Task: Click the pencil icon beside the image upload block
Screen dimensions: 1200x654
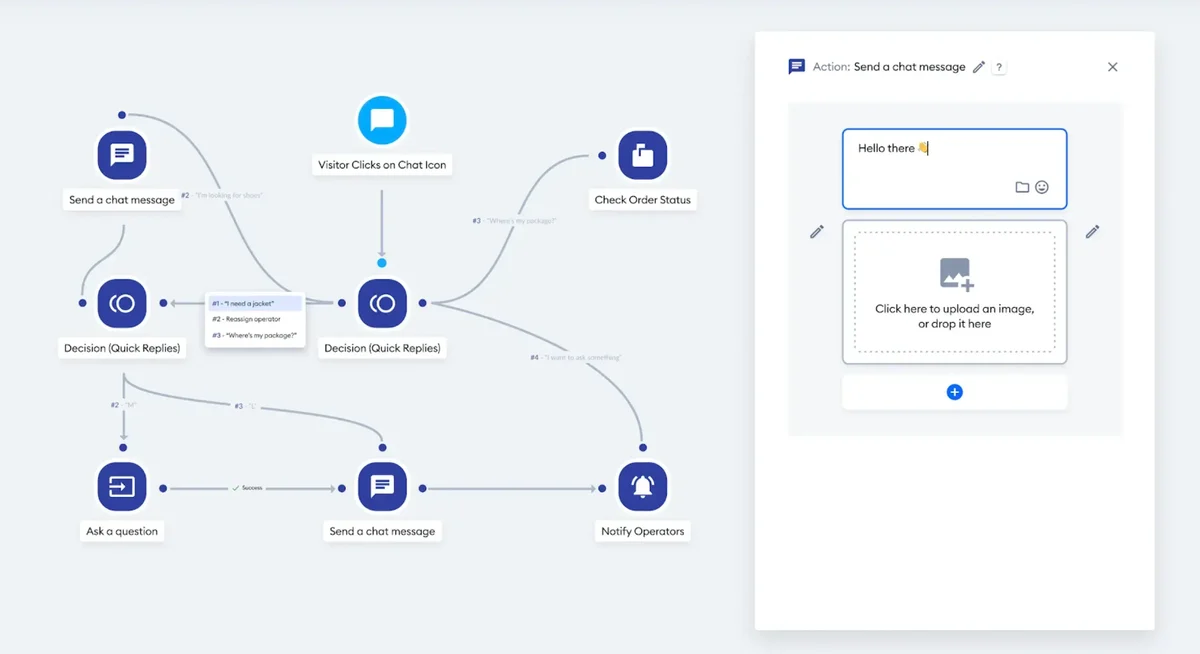Action: pyautogui.click(x=1092, y=231)
